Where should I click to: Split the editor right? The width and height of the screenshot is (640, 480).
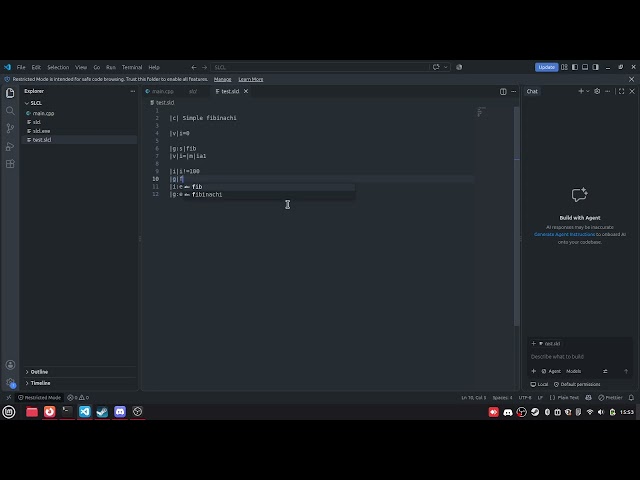503,91
